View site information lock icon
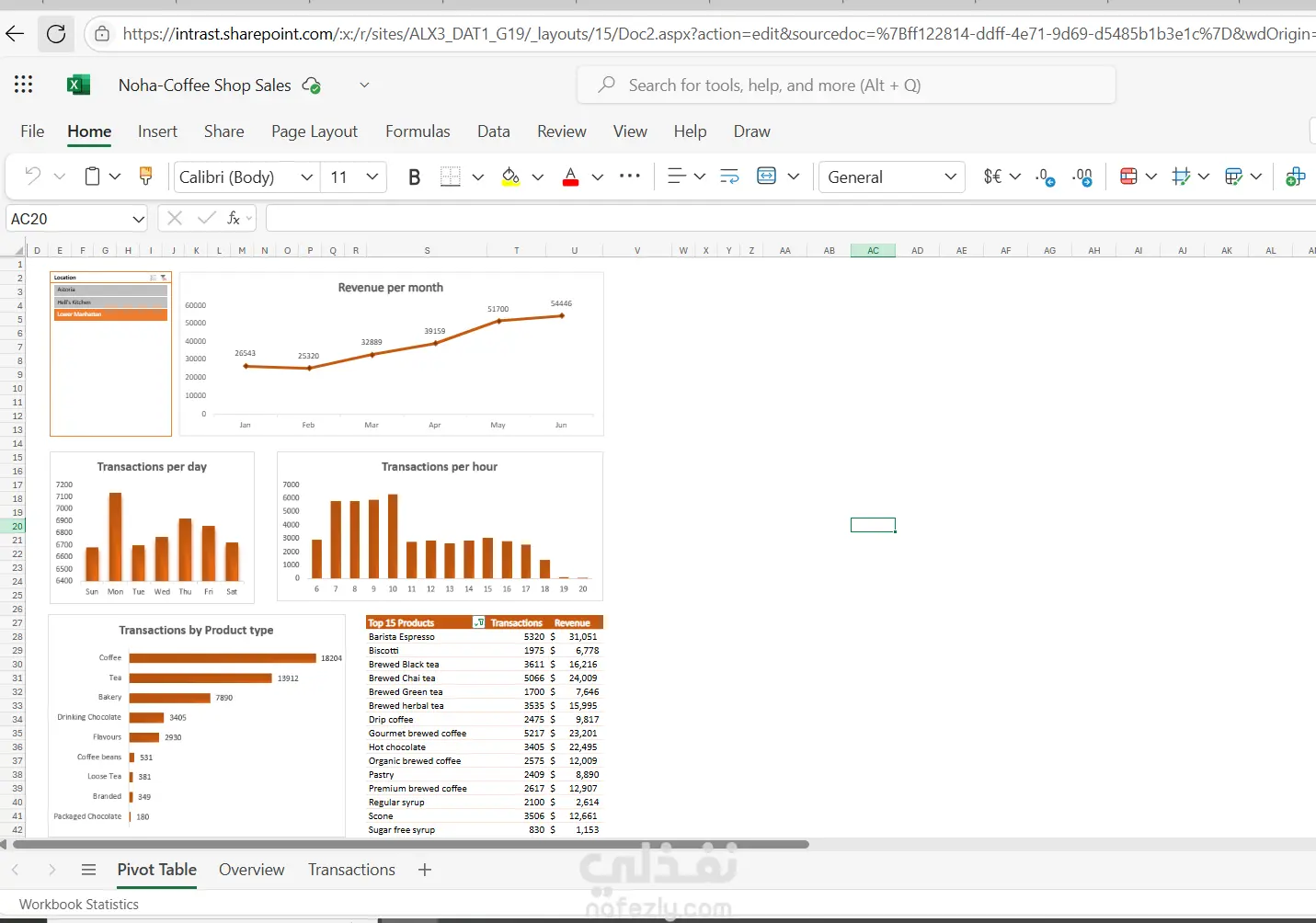1316x923 pixels. coord(103,34)
